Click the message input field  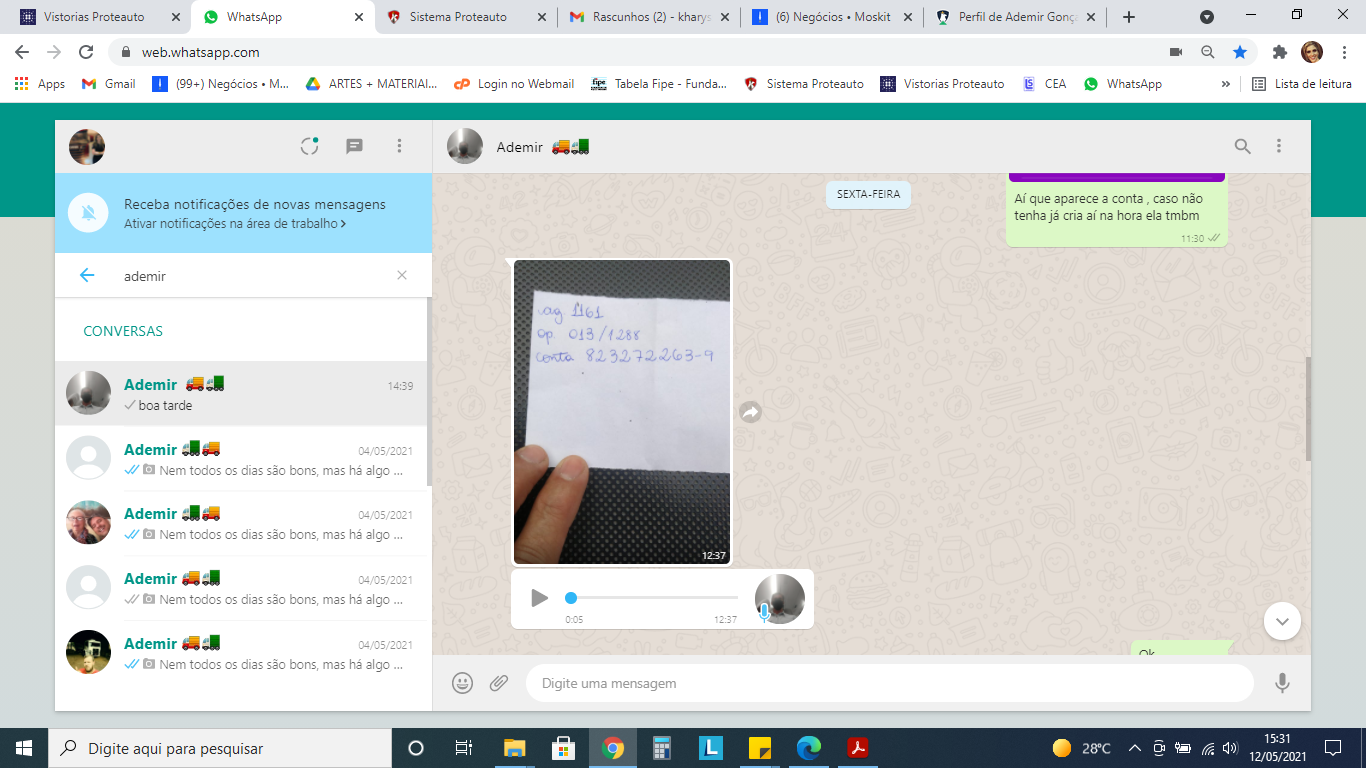click(x=888, y=683)
